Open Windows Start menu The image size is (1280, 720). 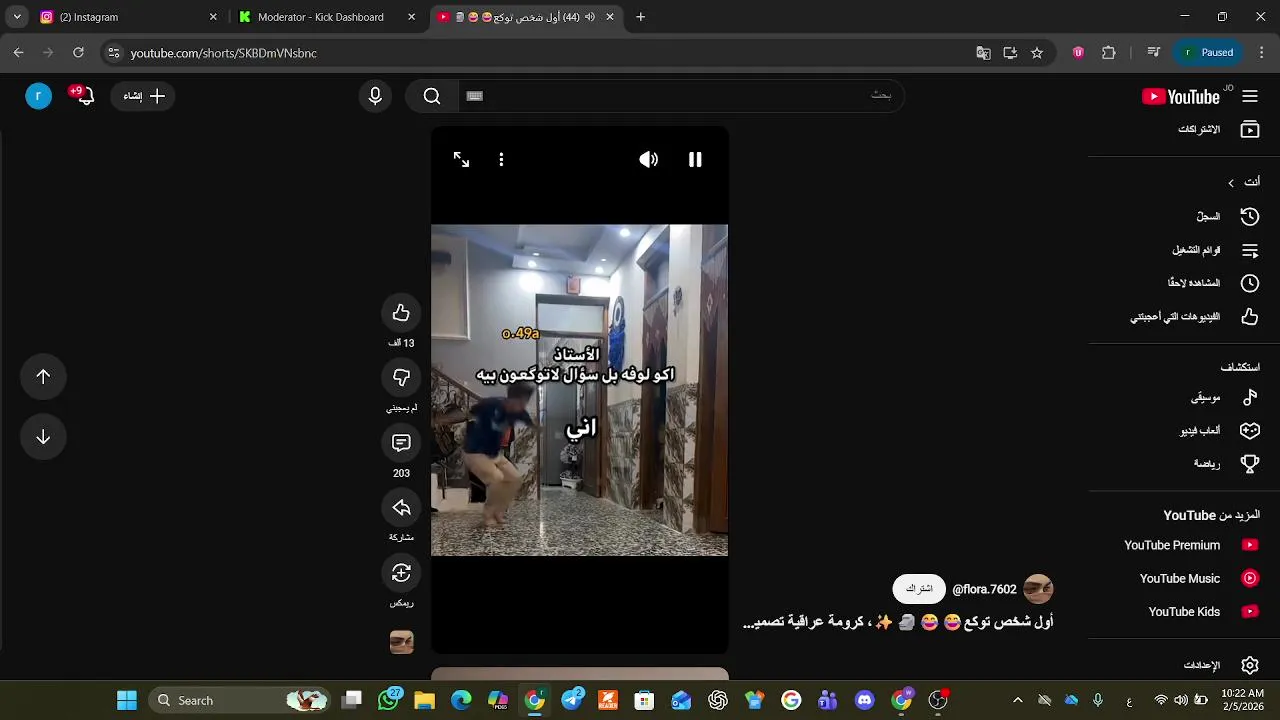(127, 700)
